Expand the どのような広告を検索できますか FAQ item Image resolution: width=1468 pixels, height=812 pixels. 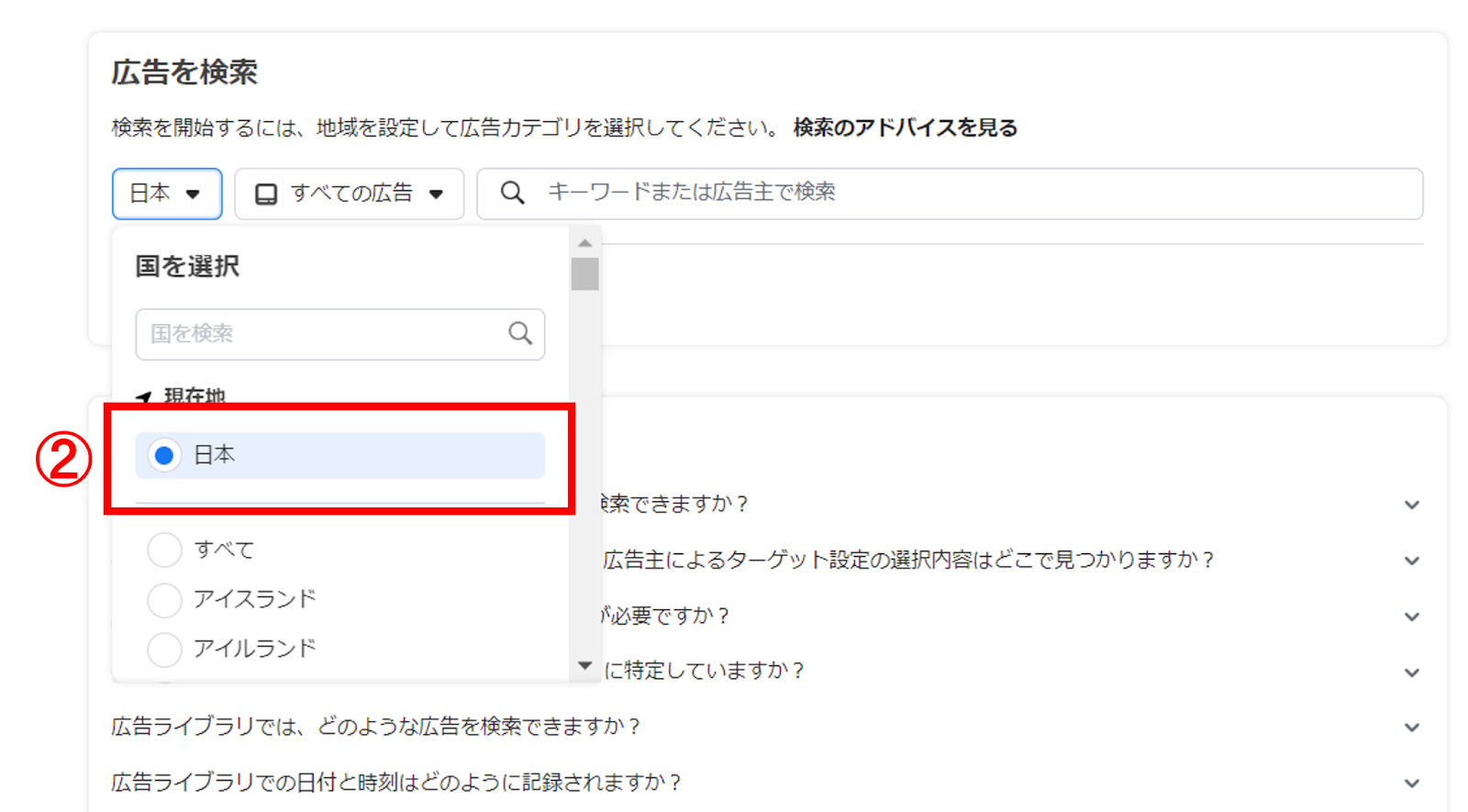click(x=1411, y=728)
